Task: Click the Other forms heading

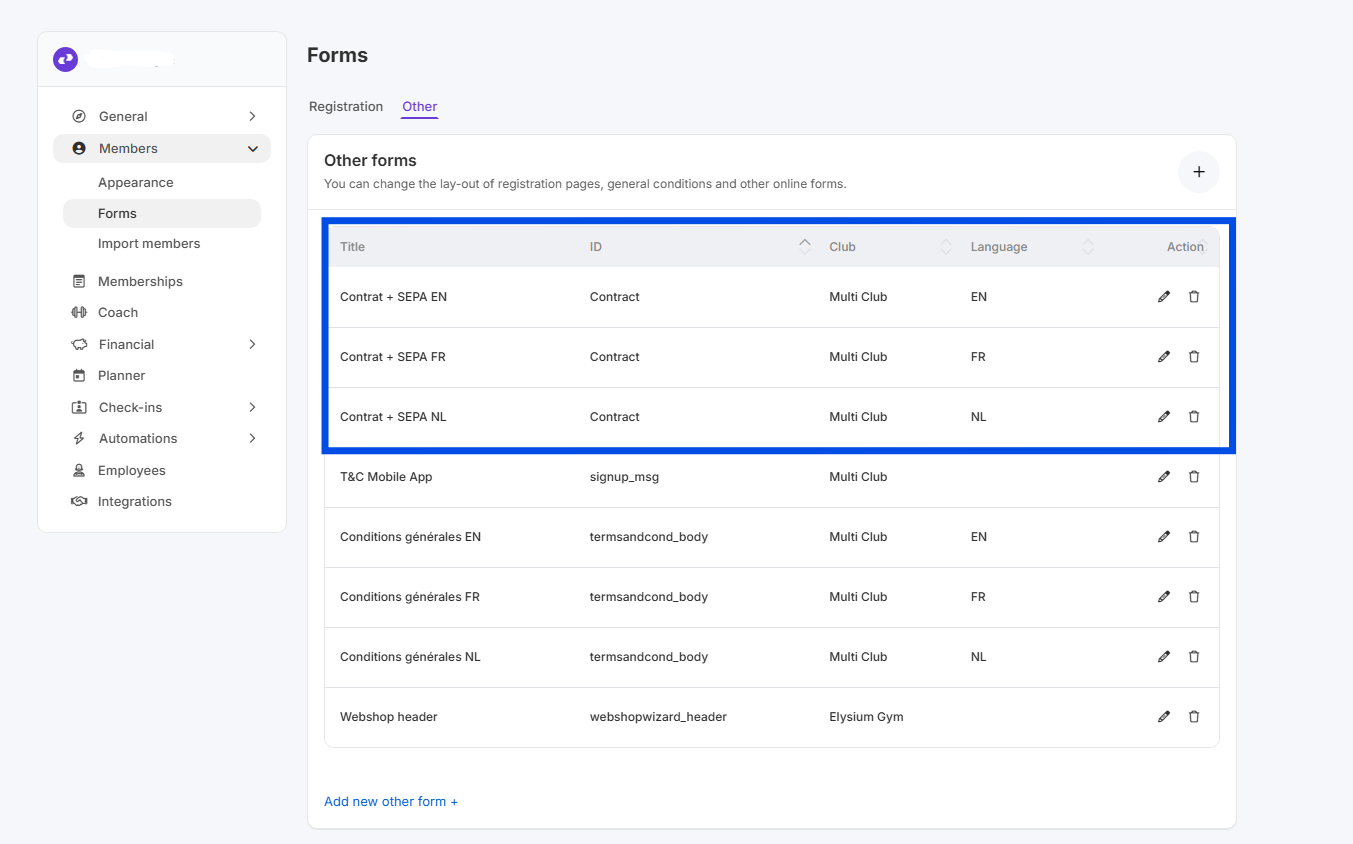Action: pyautogui.click(x=370, y=161)
